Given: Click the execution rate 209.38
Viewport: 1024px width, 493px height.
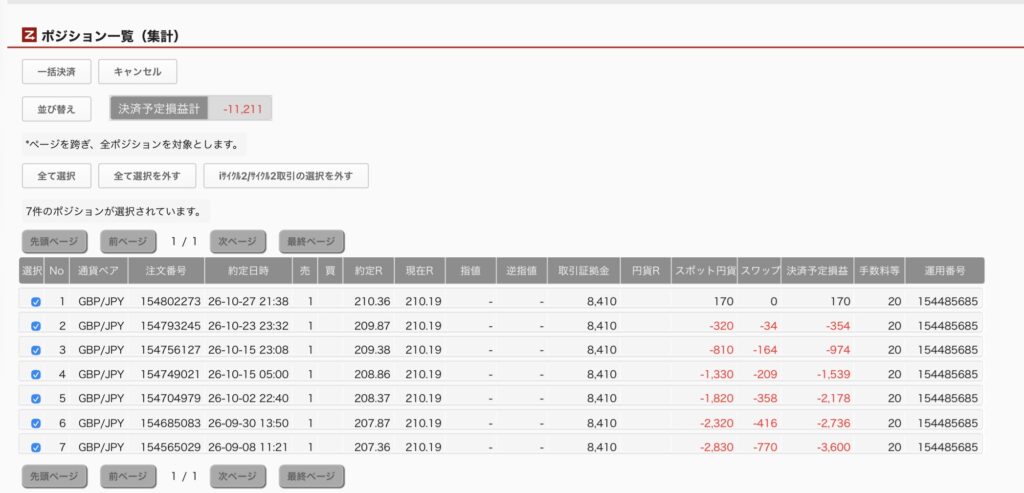Looking at the screenshot, I should point(372,350).
